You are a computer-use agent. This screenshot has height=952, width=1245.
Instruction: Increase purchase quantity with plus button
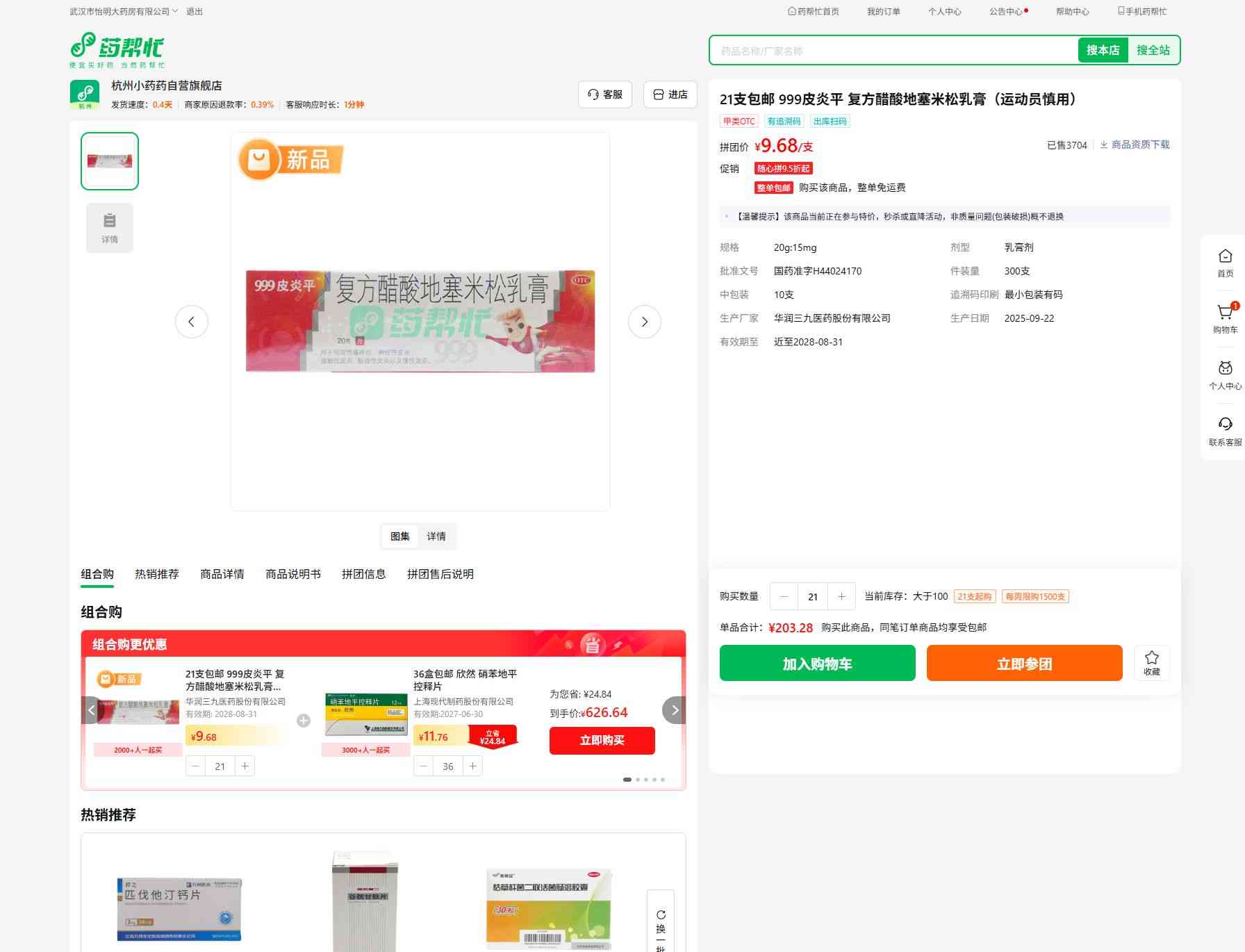[x=841, y=596]
